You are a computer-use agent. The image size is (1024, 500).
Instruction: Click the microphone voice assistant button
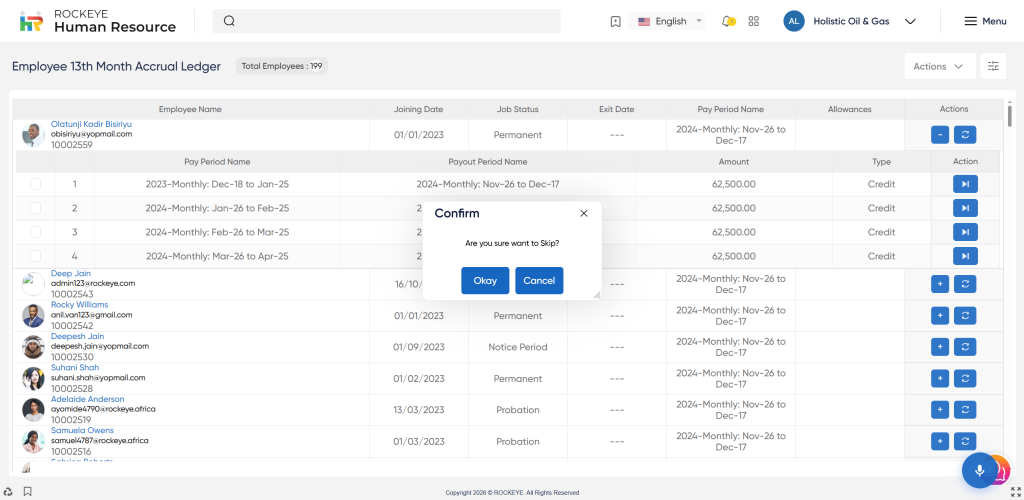[980, 470]
